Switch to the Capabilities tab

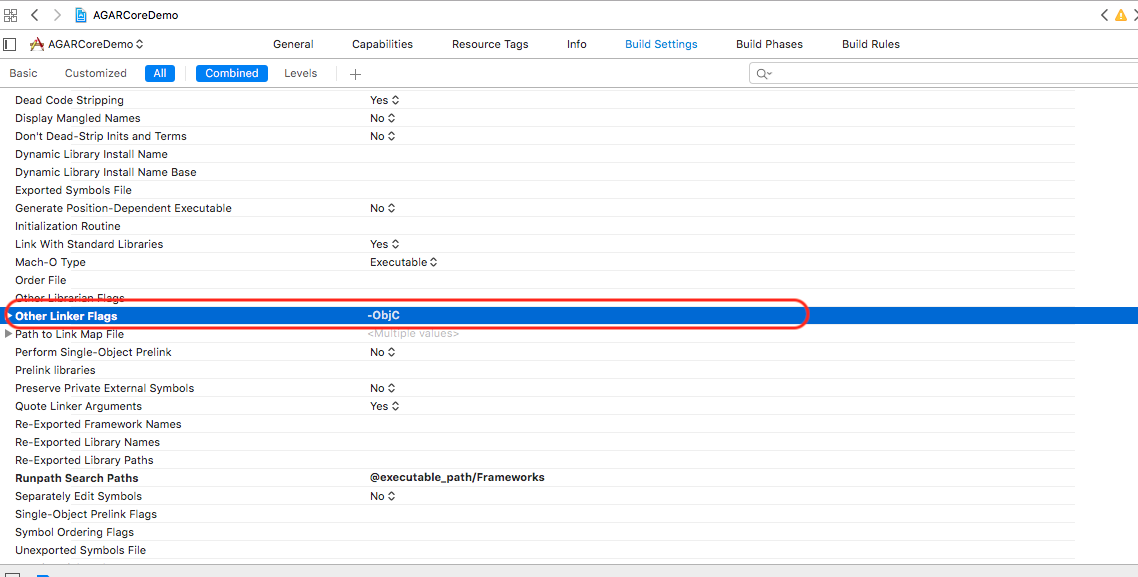coord(382,44)
